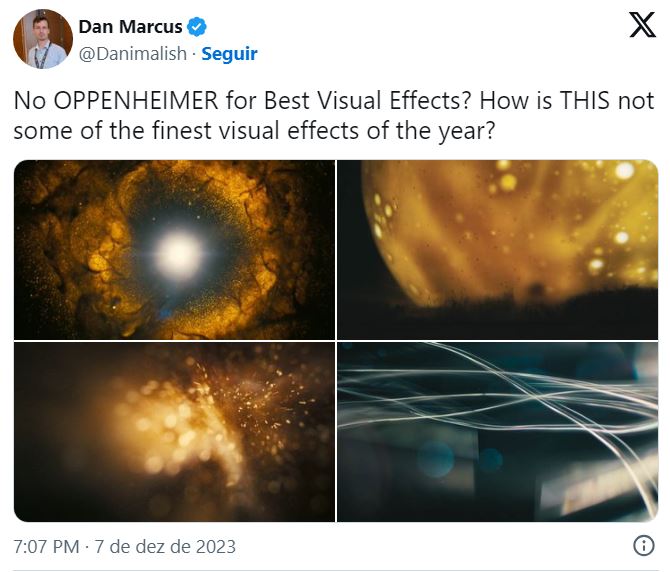Open the @Danimalish handle link
The height and width of the screenshot is (572, 670).
133,54
